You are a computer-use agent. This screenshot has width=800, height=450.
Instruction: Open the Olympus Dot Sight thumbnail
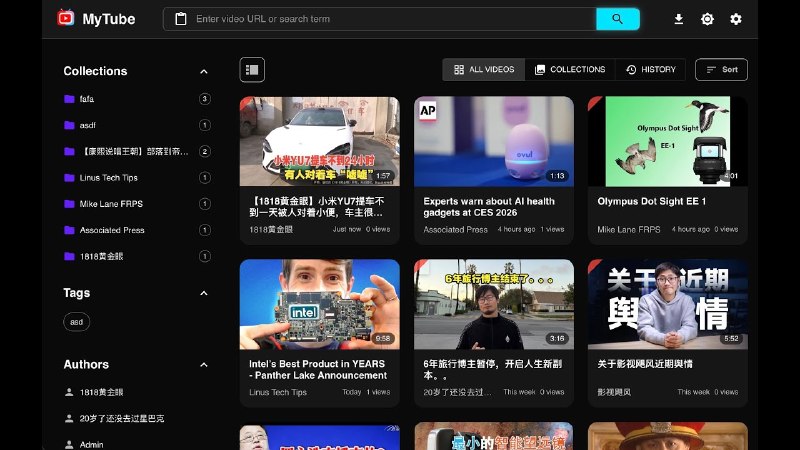(x=668, y=141)
